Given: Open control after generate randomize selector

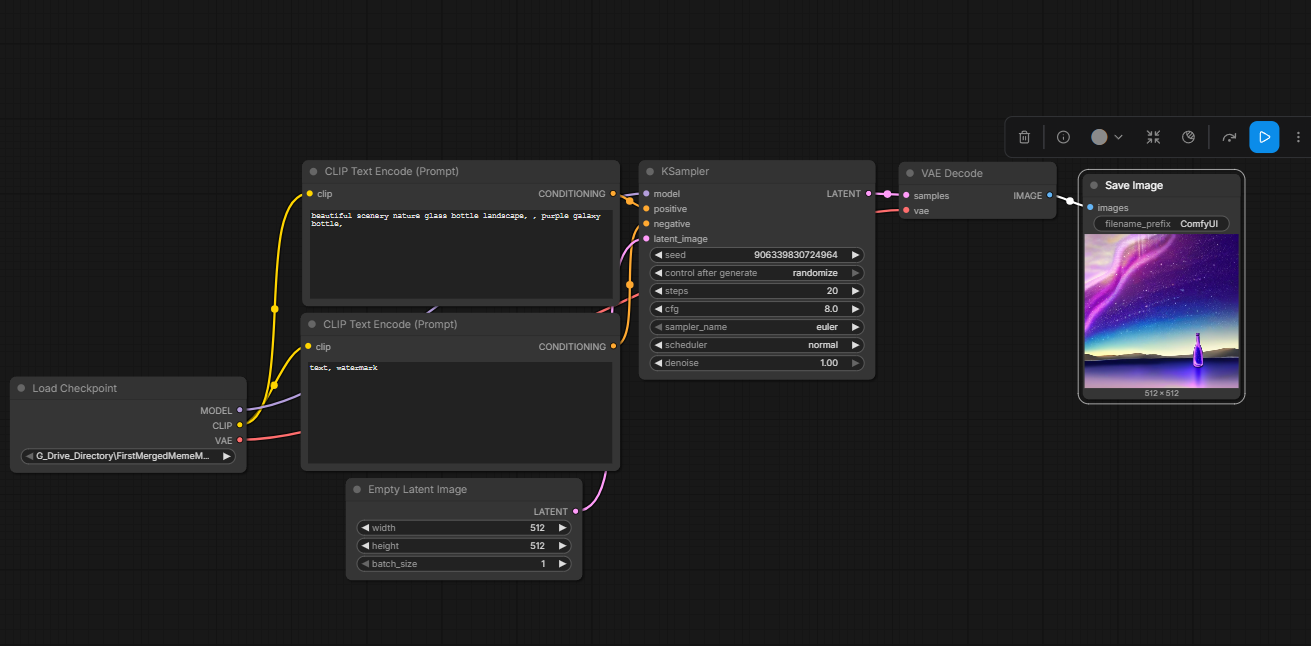Looking at the screenshot, I should click(x=757, y=273).
